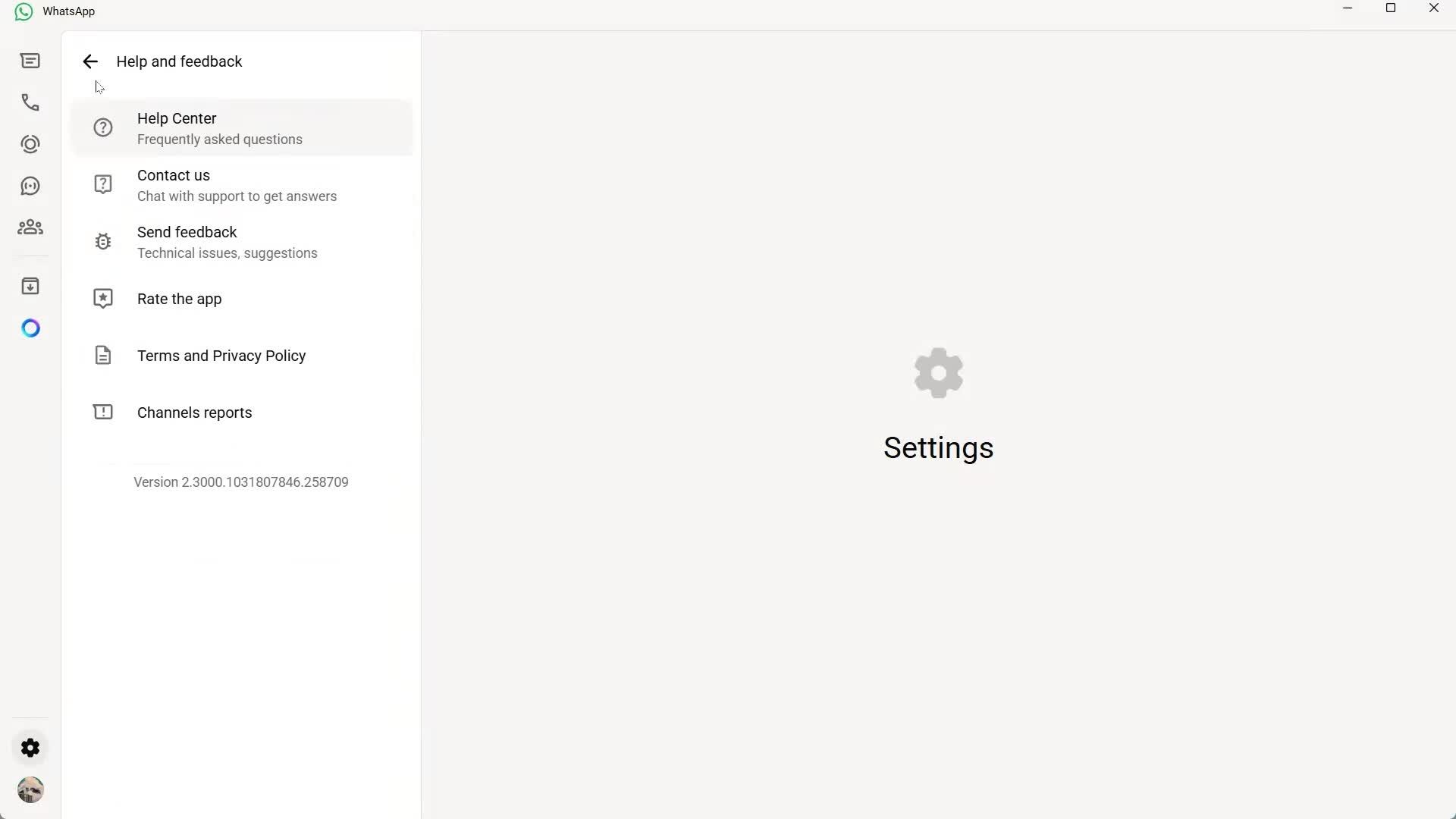The width and height of the screenshot is (1456, 819).
Task: Click the back arrow on Help and feedback
Action: (x=89, y=61)
